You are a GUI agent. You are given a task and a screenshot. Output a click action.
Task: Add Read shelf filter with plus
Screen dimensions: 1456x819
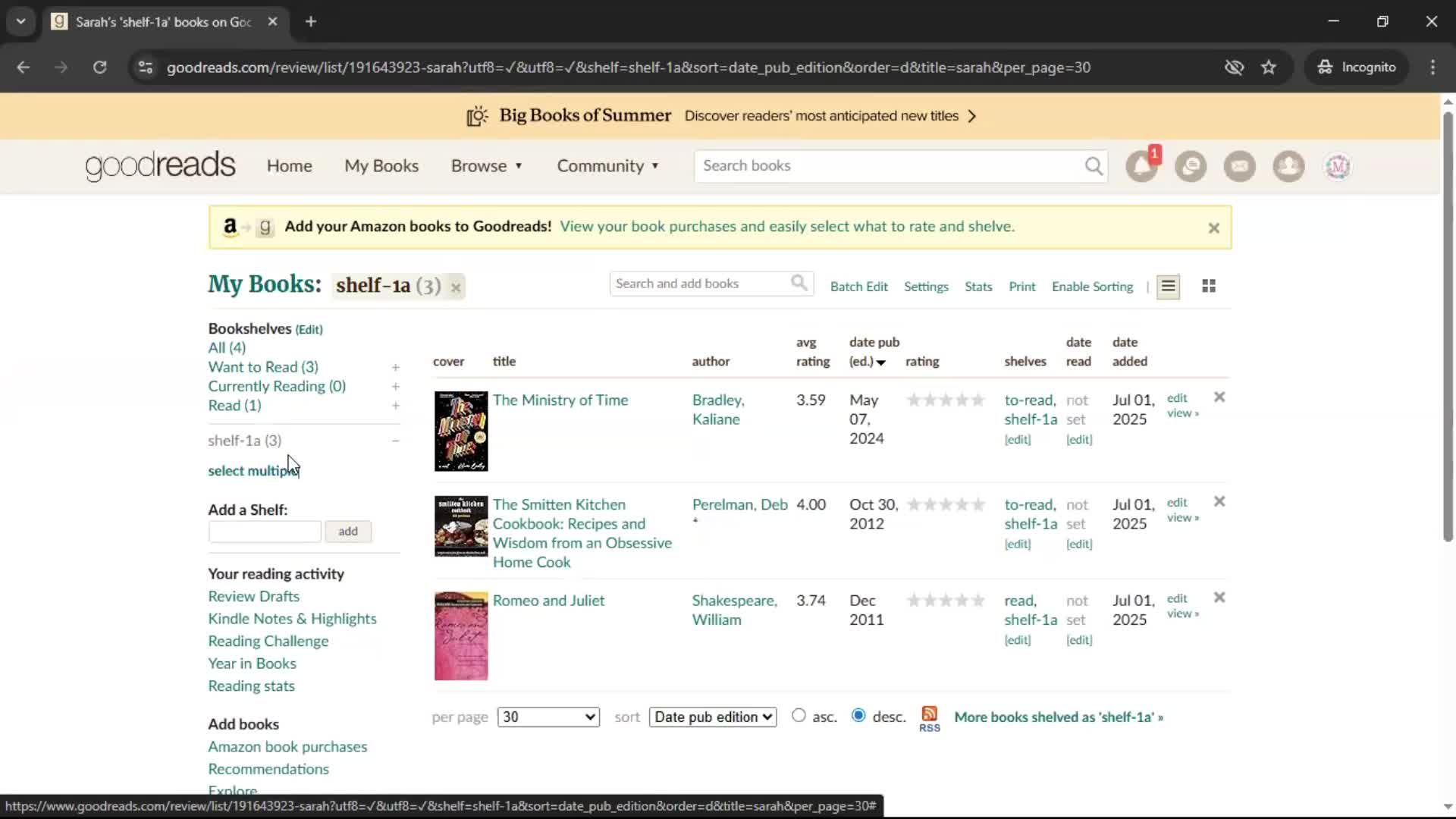(x=395, y=406)
